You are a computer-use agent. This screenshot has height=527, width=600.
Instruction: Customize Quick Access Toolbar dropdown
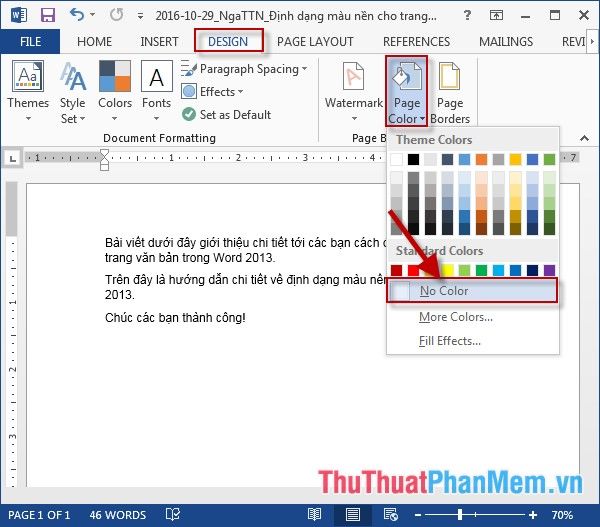pos(140,16)
